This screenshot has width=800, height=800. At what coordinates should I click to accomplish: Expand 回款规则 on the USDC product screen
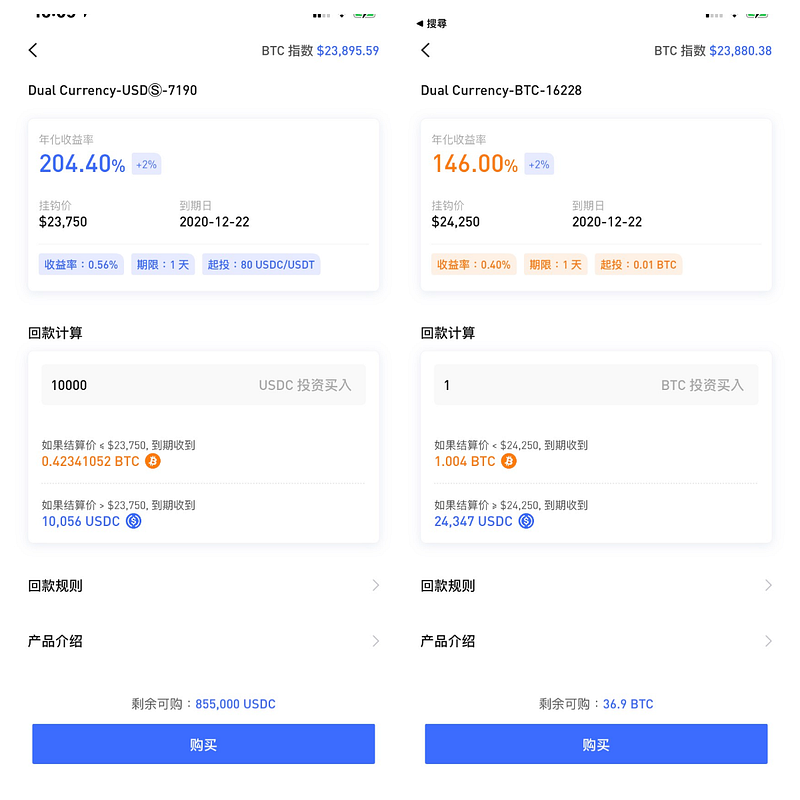click(204, 585)
